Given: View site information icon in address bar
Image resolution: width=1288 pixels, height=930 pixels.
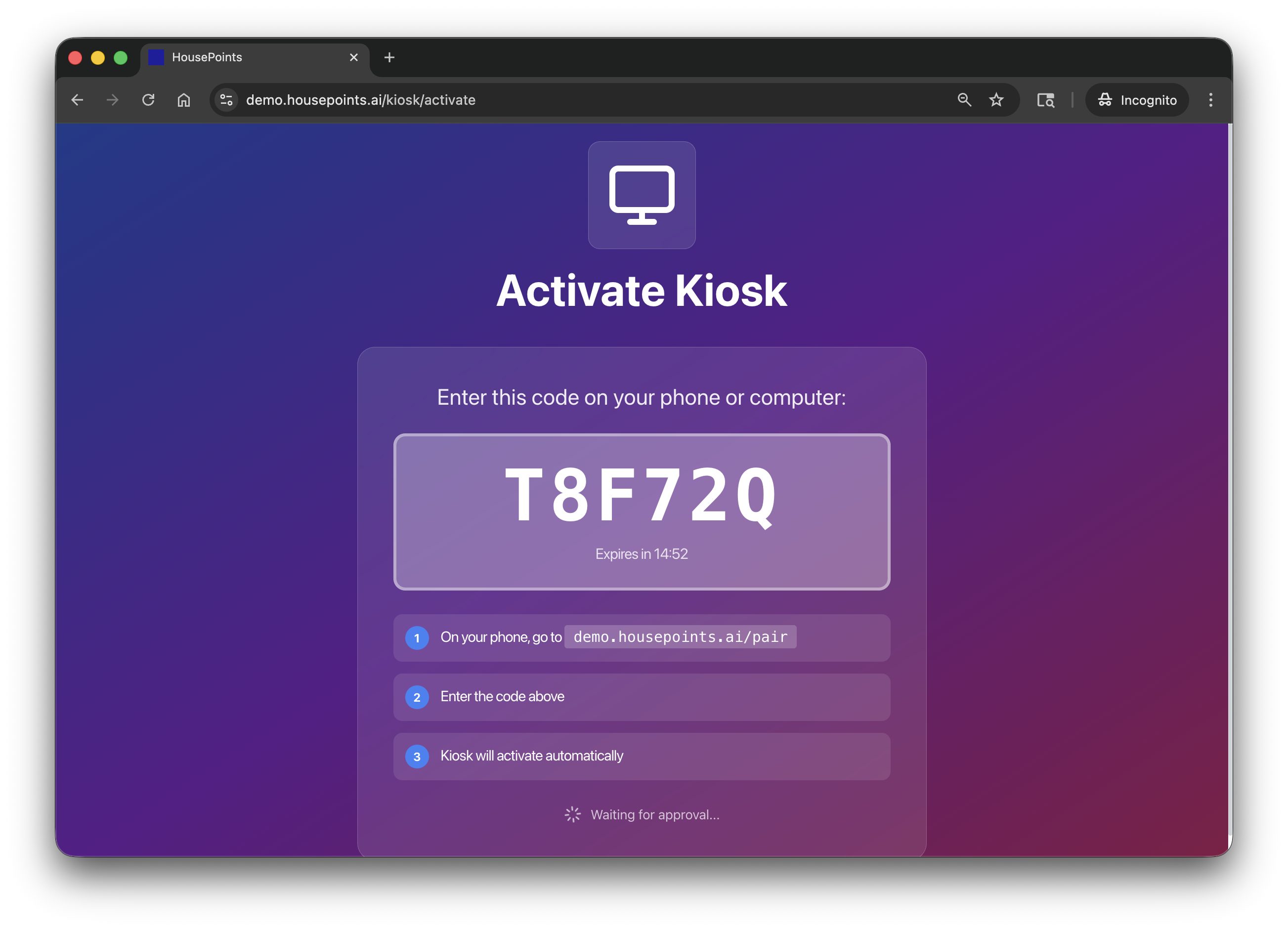Looking at the screenshot, I should pyautogui.click(x=226, y=100).
